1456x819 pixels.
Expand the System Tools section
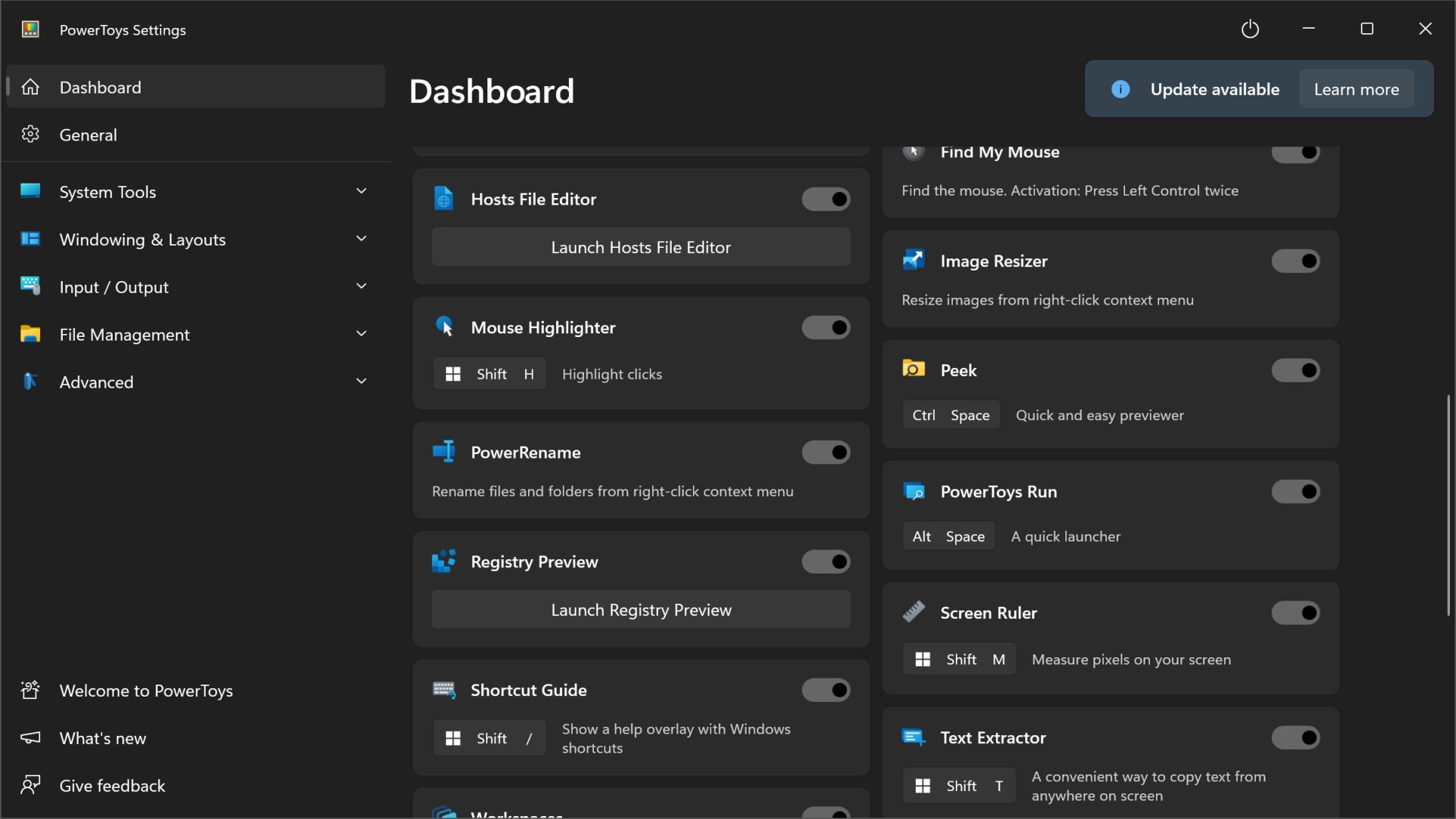point(361,191)
